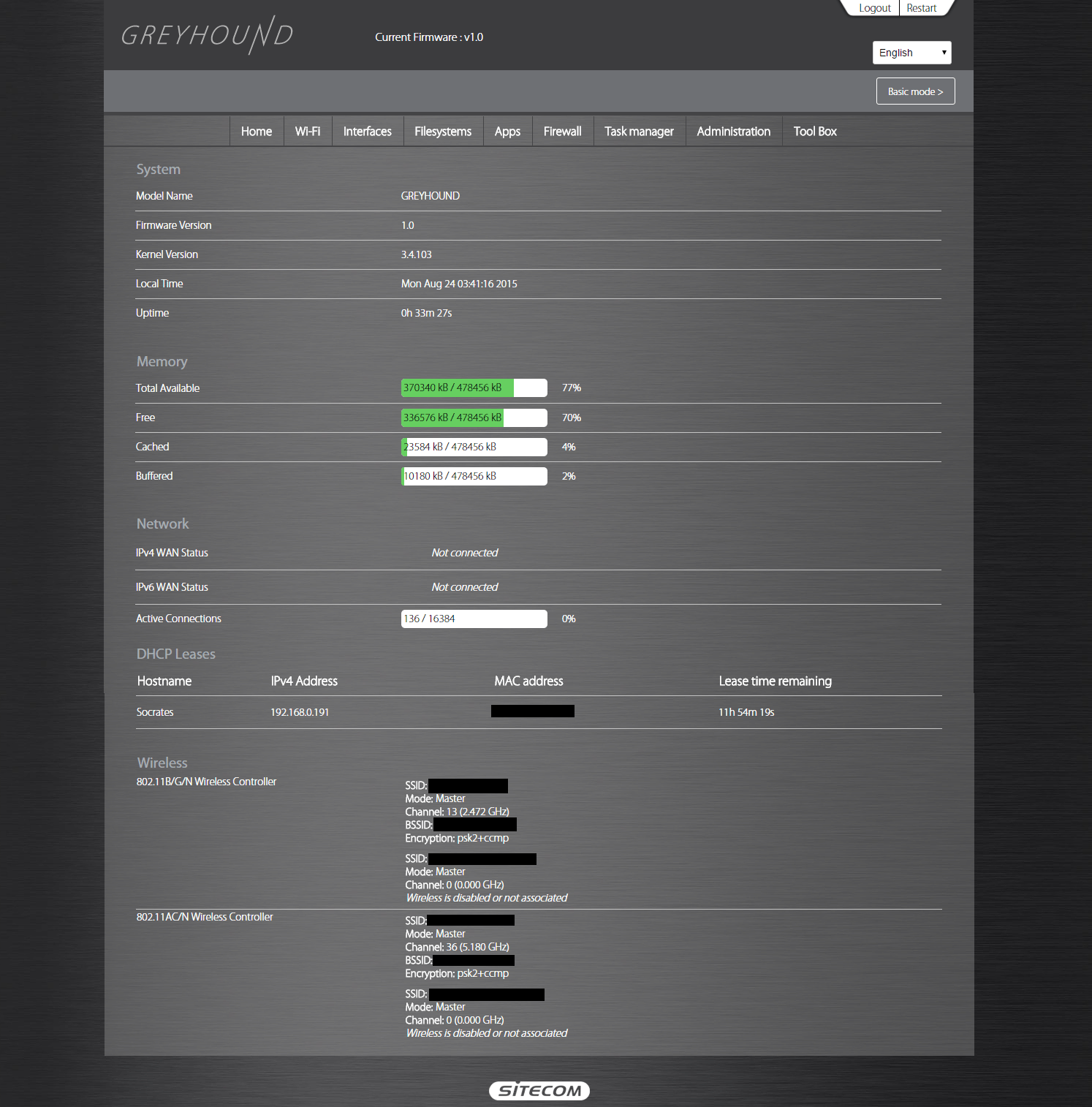Click the GREYHOUND model name value
This screenshot has width=1092, height=1107.
pos(431,196)
